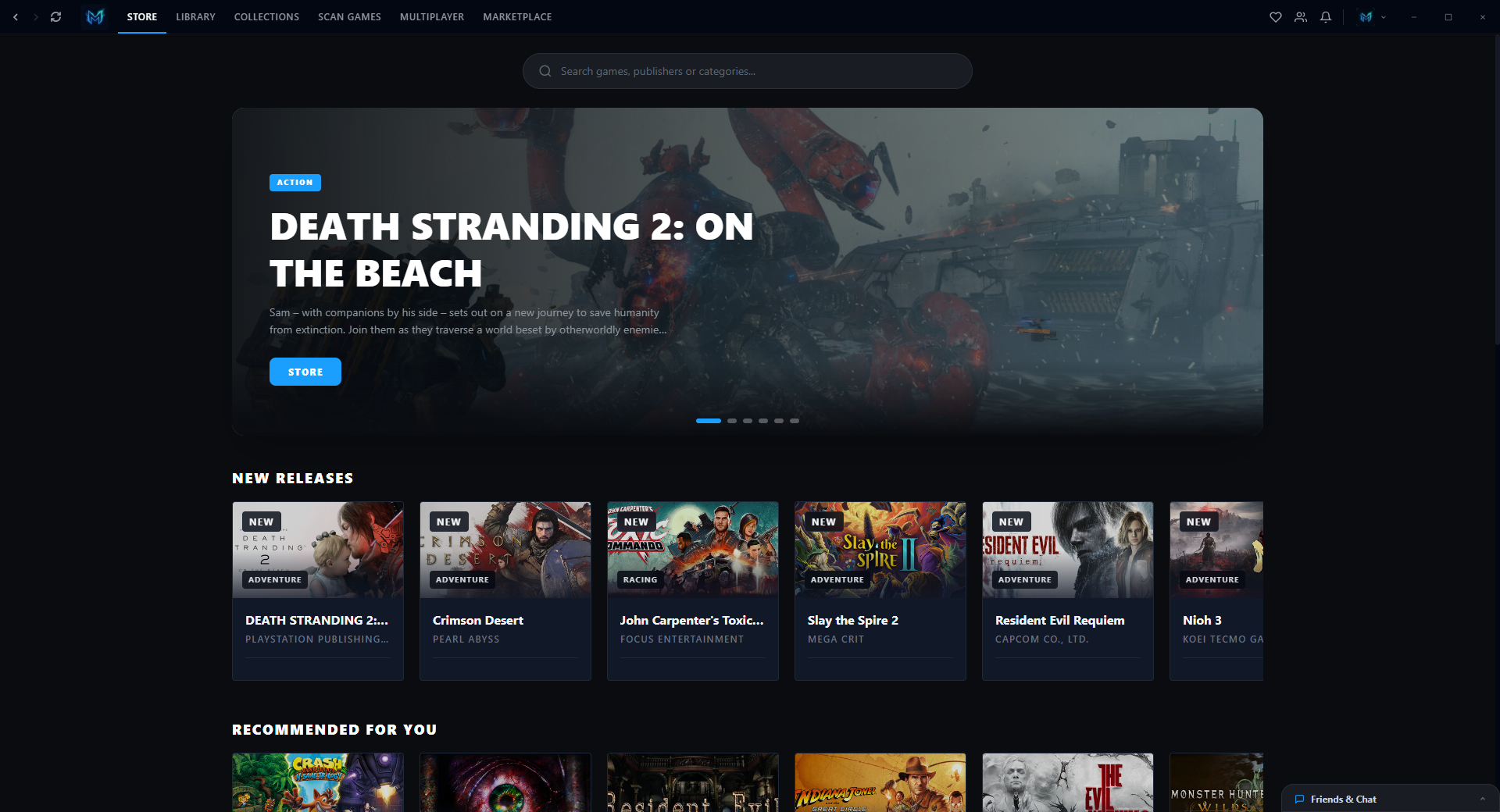Go to the SCAN GAMES tab
1500x812 pixels.
click(349, 16)
